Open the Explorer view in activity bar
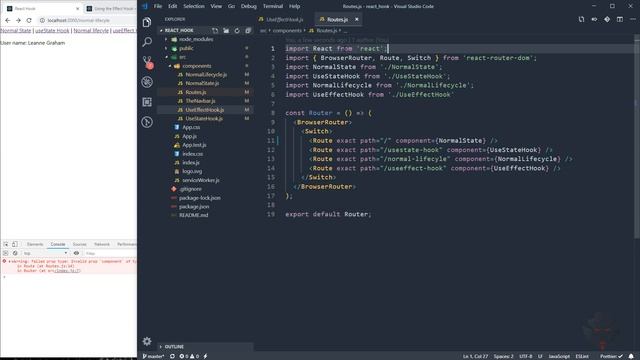640x360 pixels. tap(147, 22)
